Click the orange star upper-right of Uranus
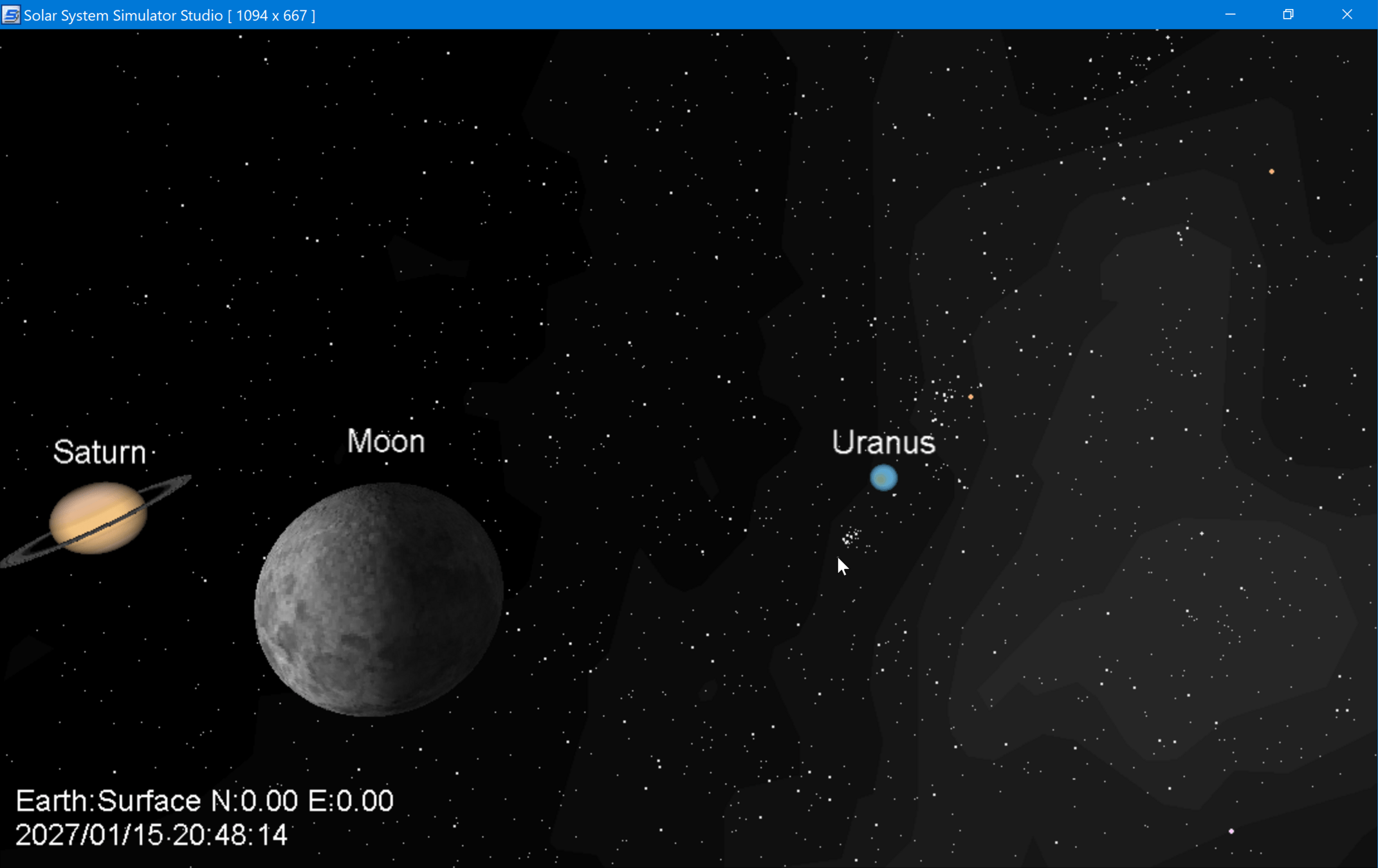Viewport: 1378px width, 868px height. tap(971, 397)
